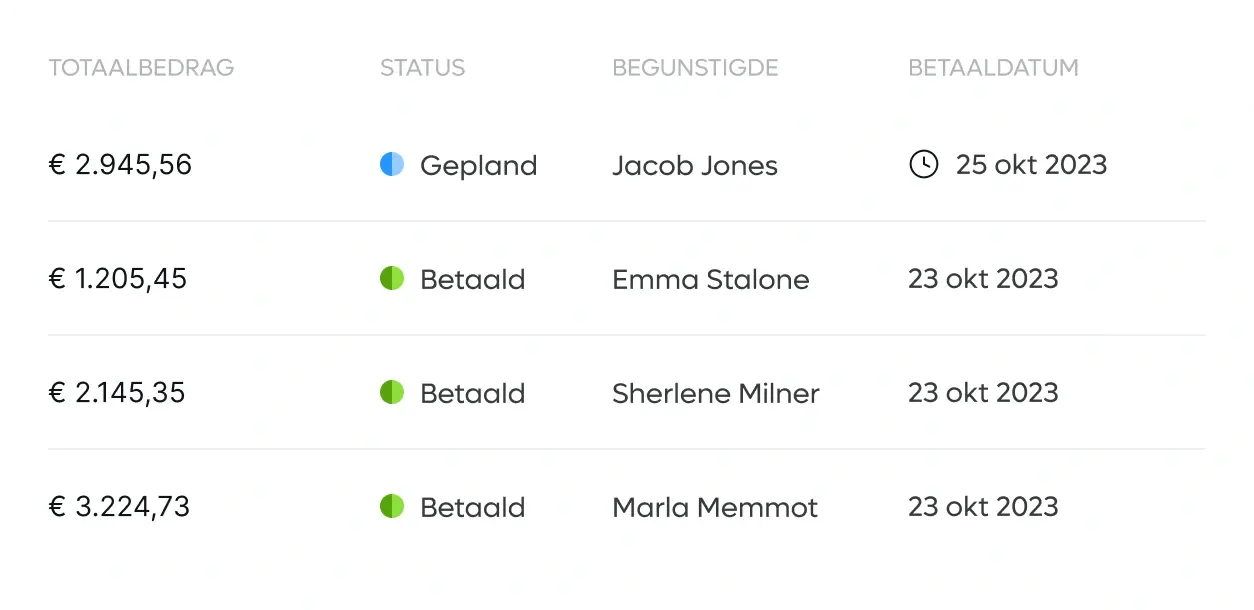Select the amount € 3.224,73

click(x=119, y=507)
